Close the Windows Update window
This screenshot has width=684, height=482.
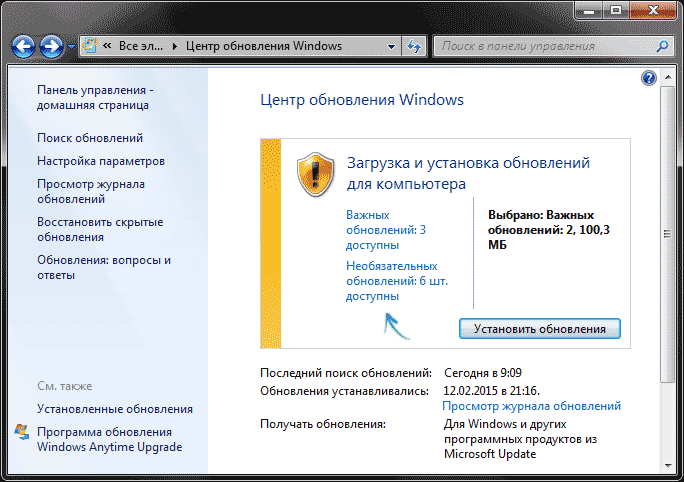(x=653, y=10)
